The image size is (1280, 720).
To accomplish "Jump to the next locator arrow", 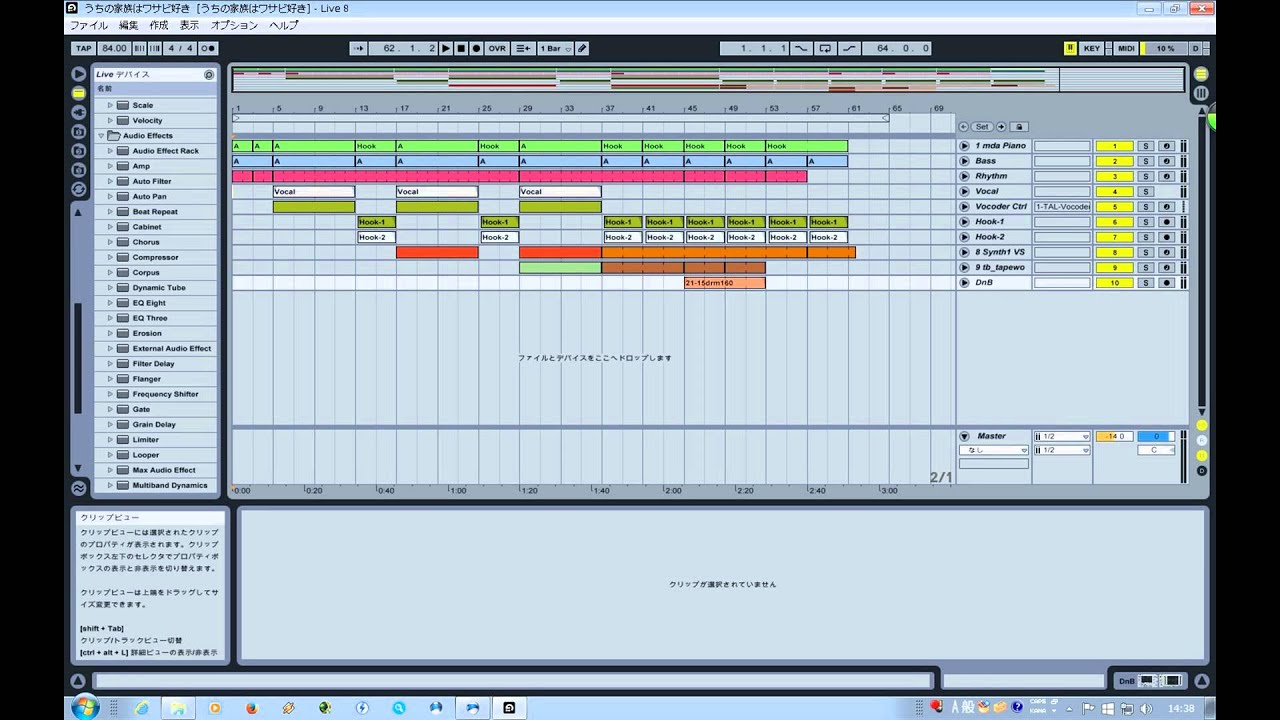I will [1001, 127].
